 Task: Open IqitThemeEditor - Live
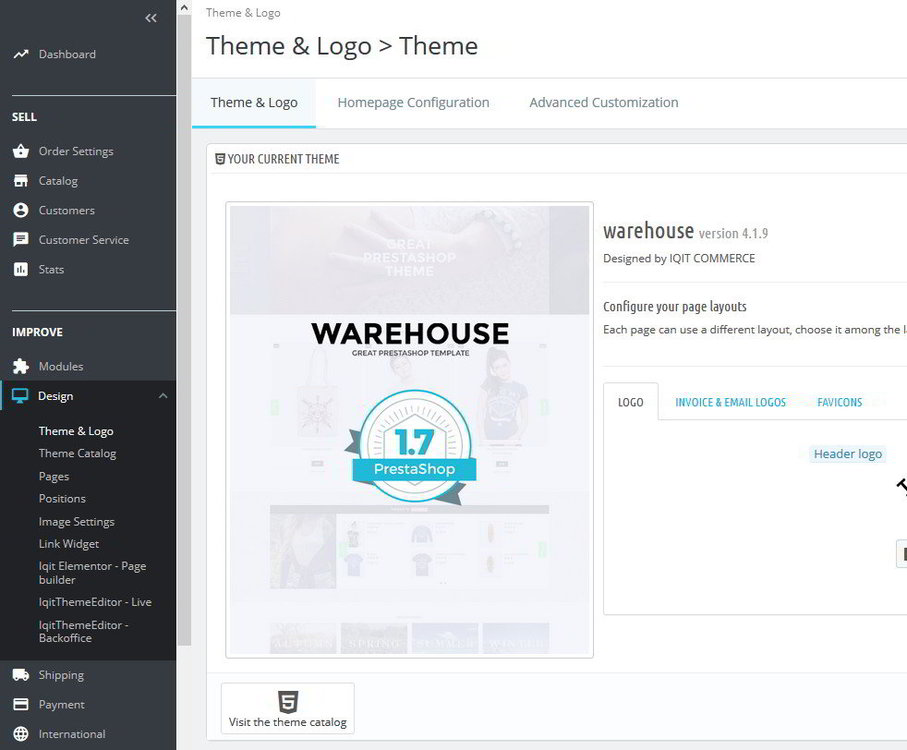95,603
